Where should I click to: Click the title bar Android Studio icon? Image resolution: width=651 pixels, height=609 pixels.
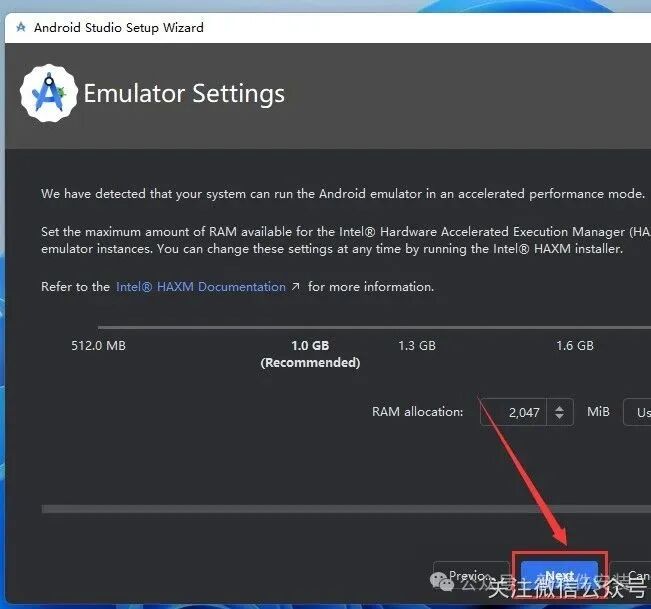tap(21, 27)
